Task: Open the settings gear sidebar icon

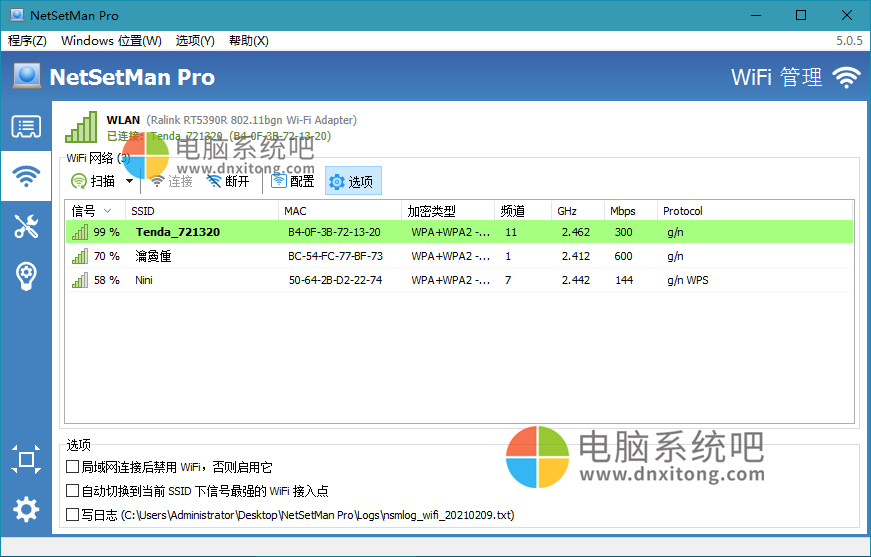Action: point(26,509)
